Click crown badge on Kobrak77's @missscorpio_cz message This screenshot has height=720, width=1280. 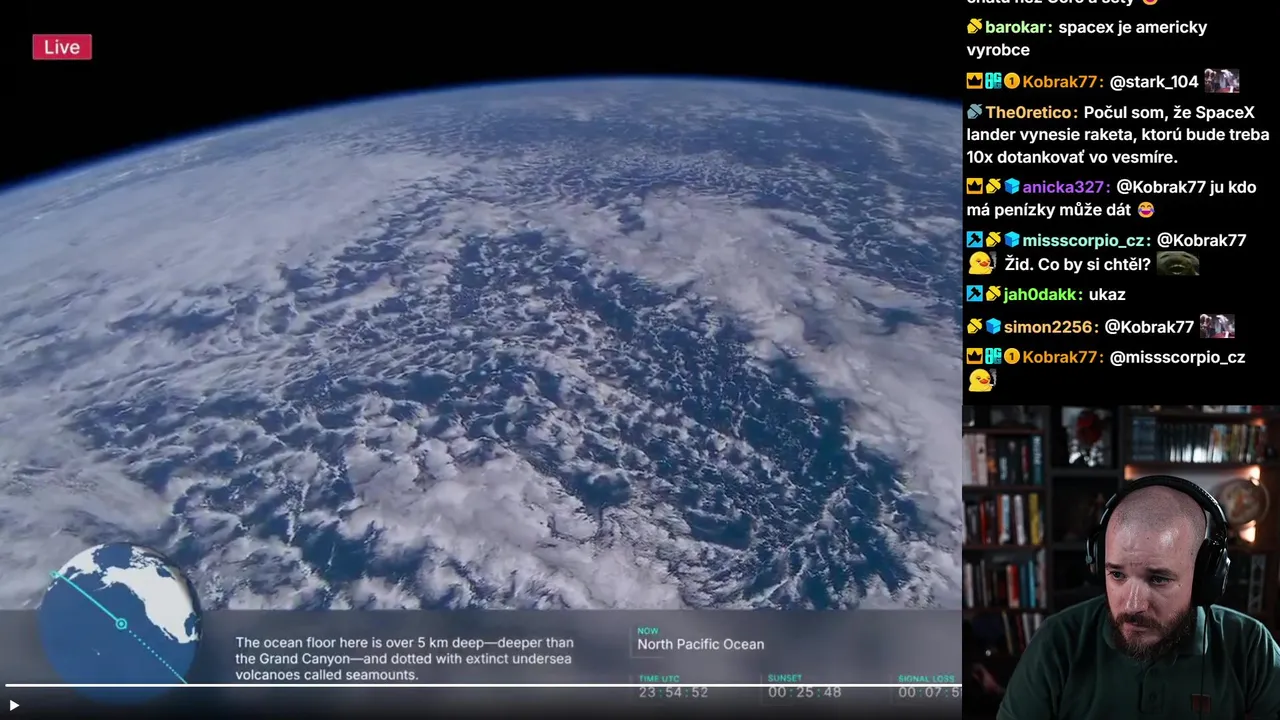[974, 357]
